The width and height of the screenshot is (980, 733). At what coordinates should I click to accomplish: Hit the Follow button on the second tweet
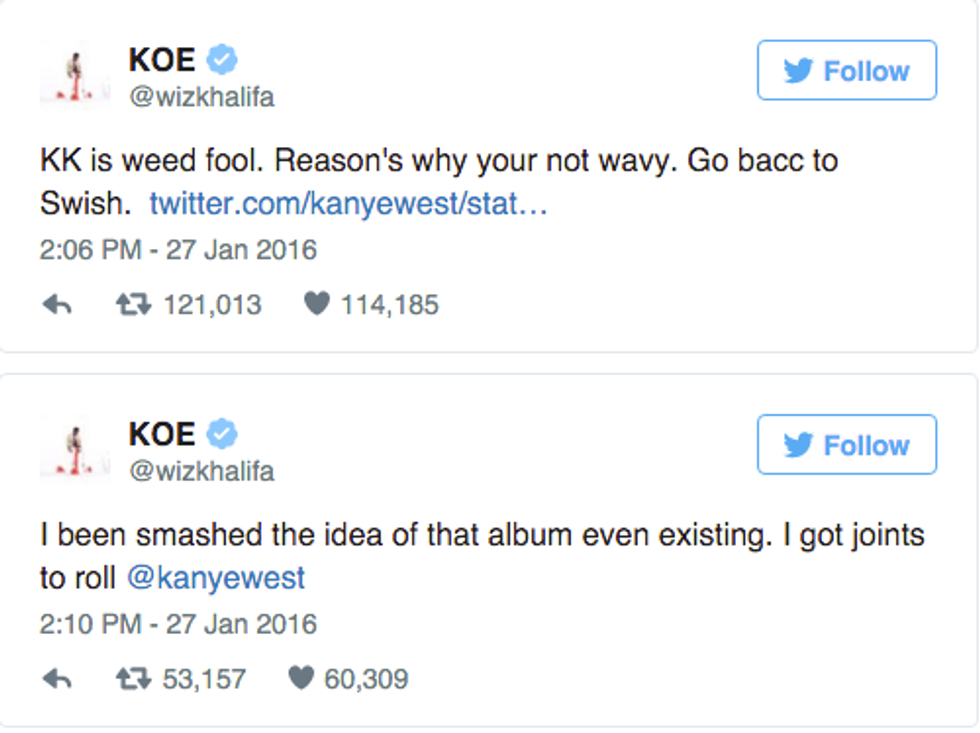click(846, 445)
